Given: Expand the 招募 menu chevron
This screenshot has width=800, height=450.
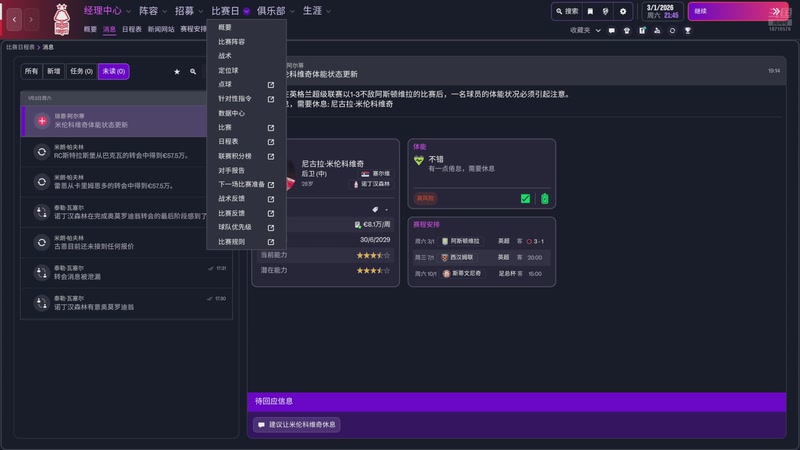Looking at the screenshot, I should pyautogui.click(x=201, y=11).
